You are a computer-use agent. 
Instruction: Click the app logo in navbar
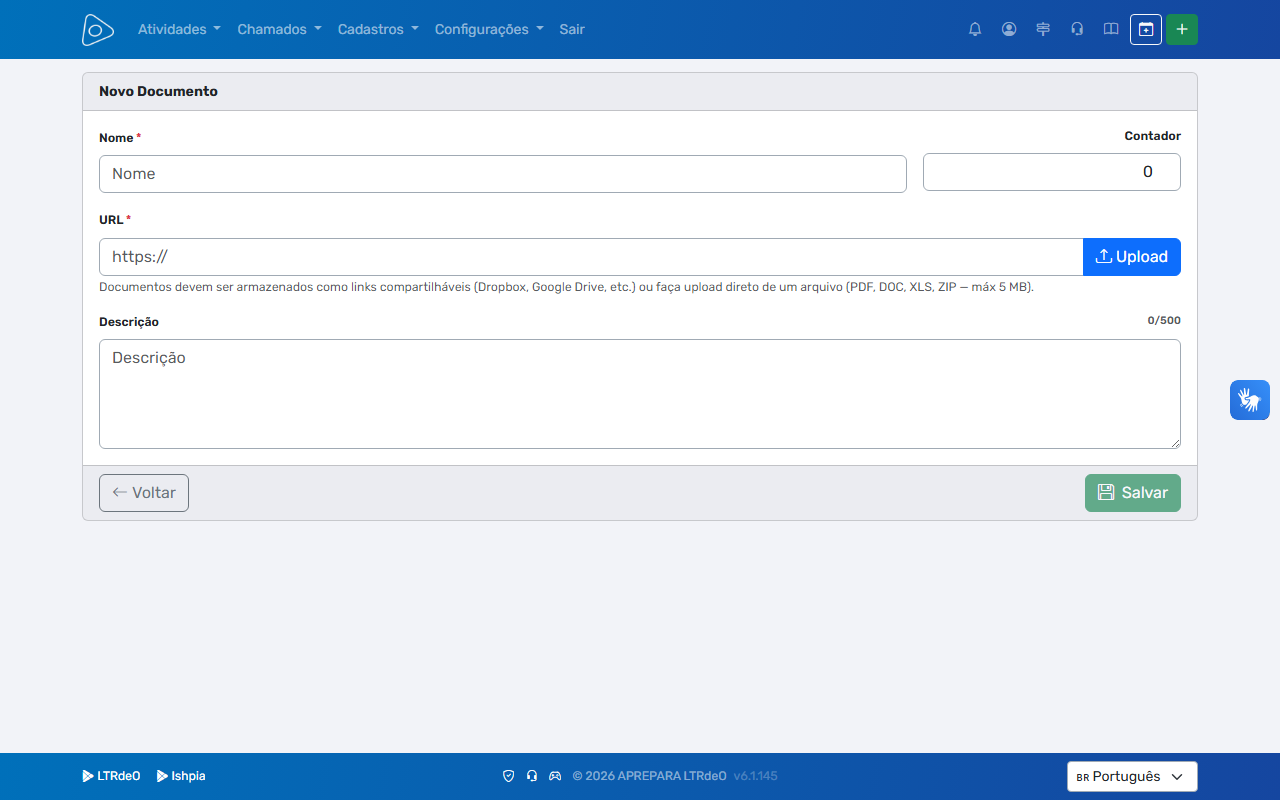[x=98, y=29]
